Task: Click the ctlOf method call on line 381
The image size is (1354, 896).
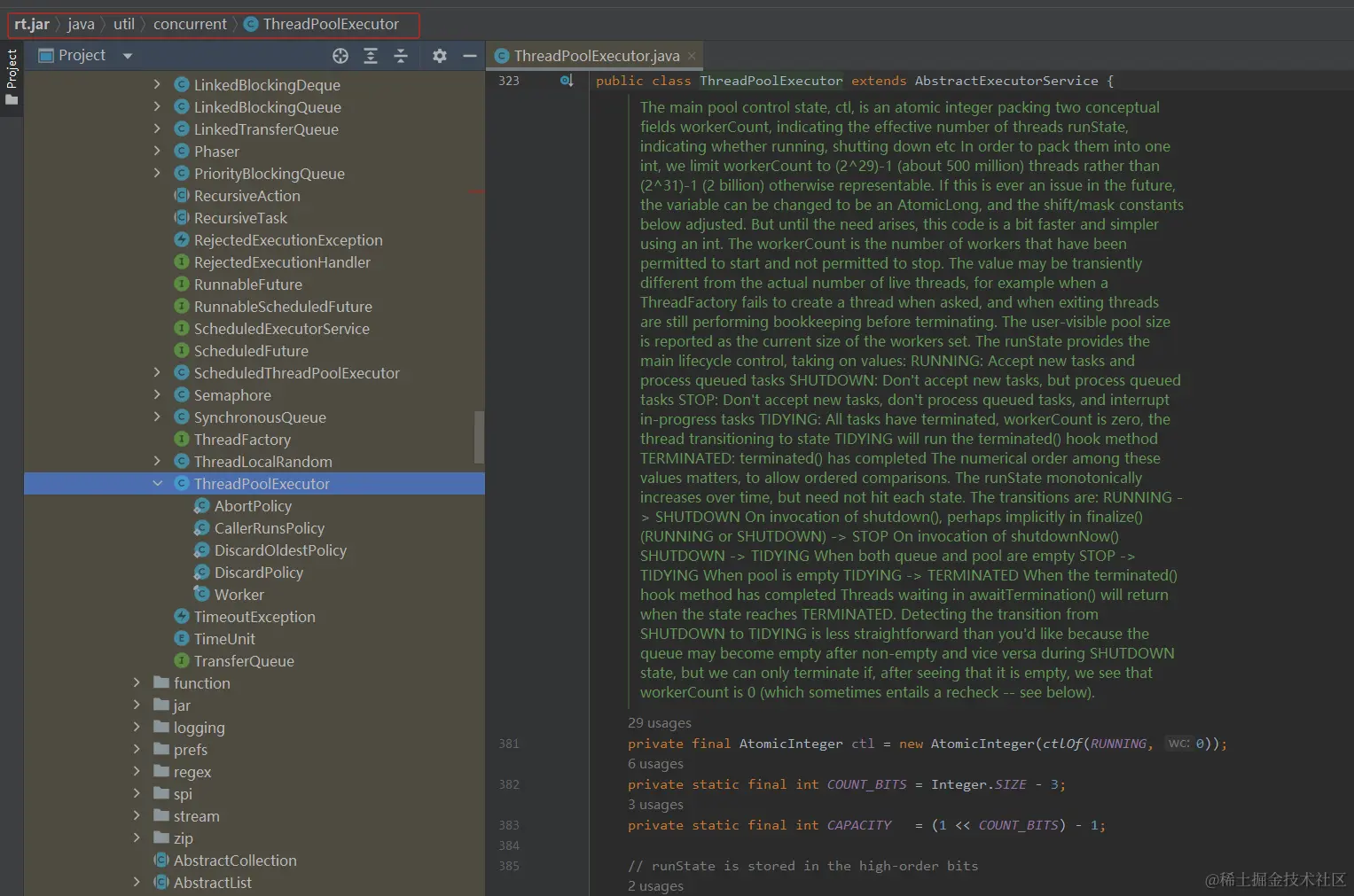Action: coord(1062,744)
